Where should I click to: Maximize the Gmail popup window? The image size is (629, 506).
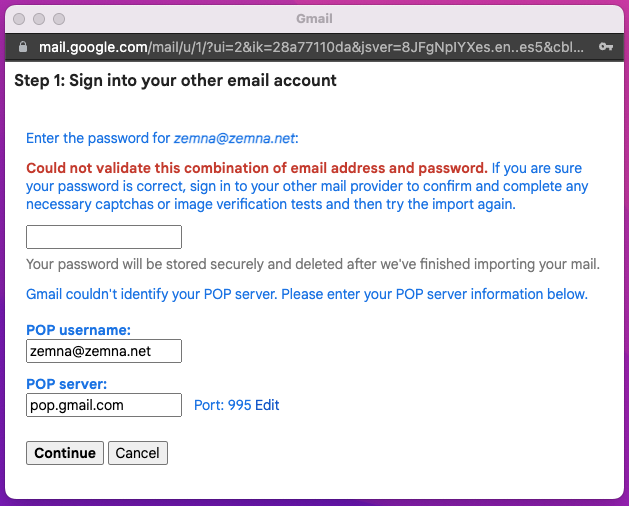coord(59,19)
